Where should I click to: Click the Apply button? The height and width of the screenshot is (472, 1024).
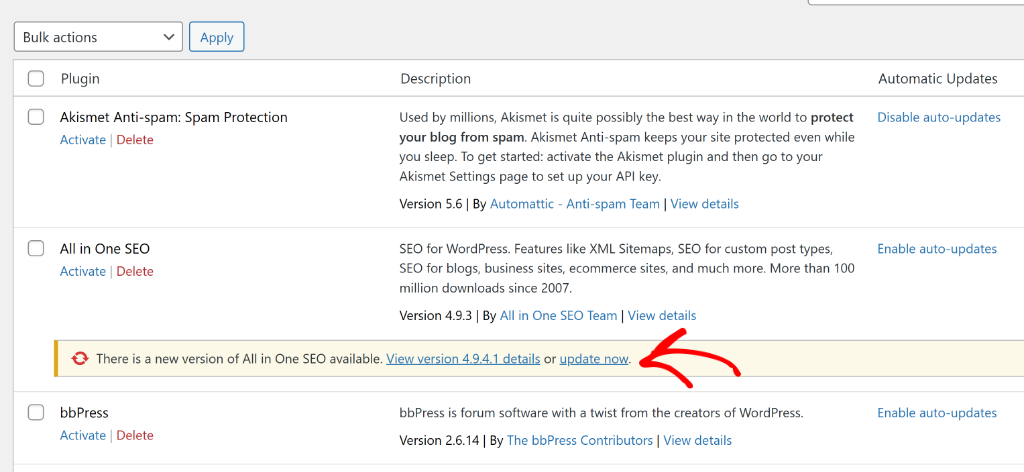coord(217,37)
